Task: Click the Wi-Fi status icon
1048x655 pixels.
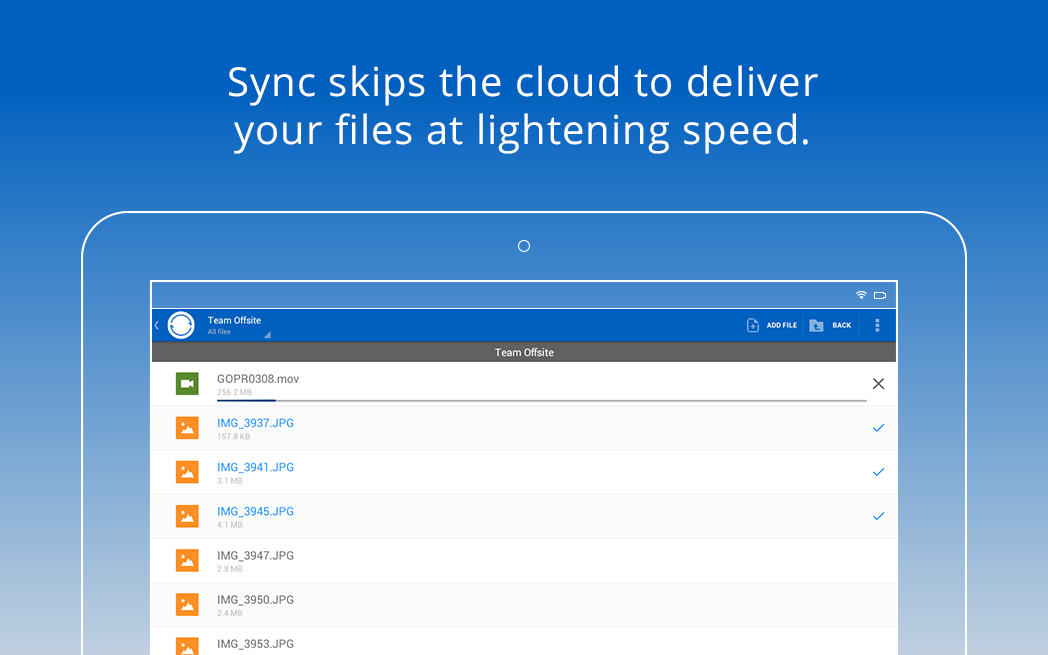Action: point(861,294)
